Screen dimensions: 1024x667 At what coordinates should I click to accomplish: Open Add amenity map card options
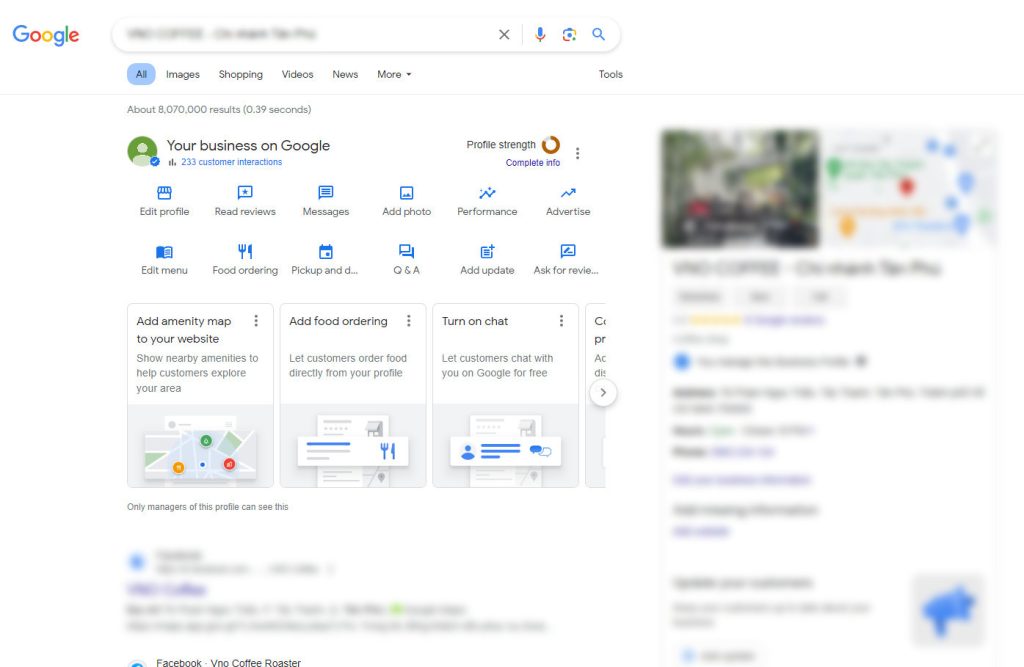[x=256, y=321]
